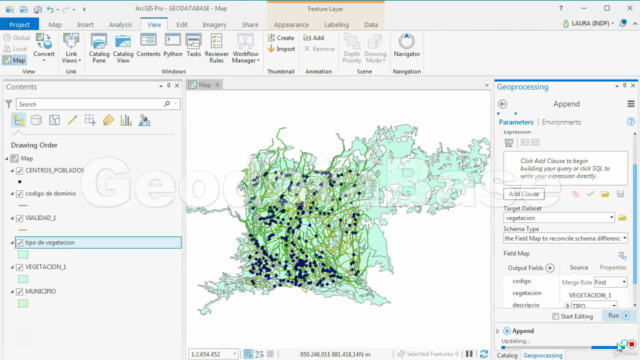Viewport: 640px width, 360px height.
Task: Switch to the Analysis ribbon tab
Action: click(120, 24)
